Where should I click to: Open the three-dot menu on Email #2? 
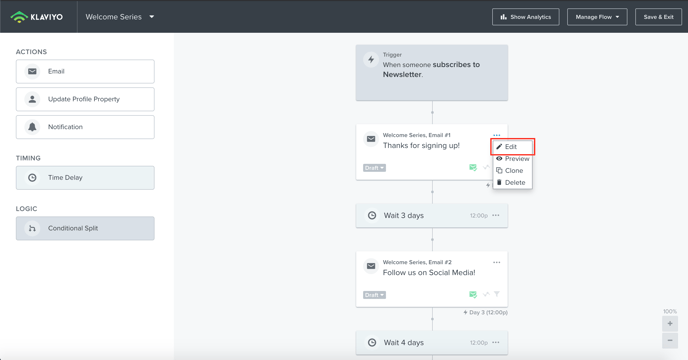click(496, 262)
